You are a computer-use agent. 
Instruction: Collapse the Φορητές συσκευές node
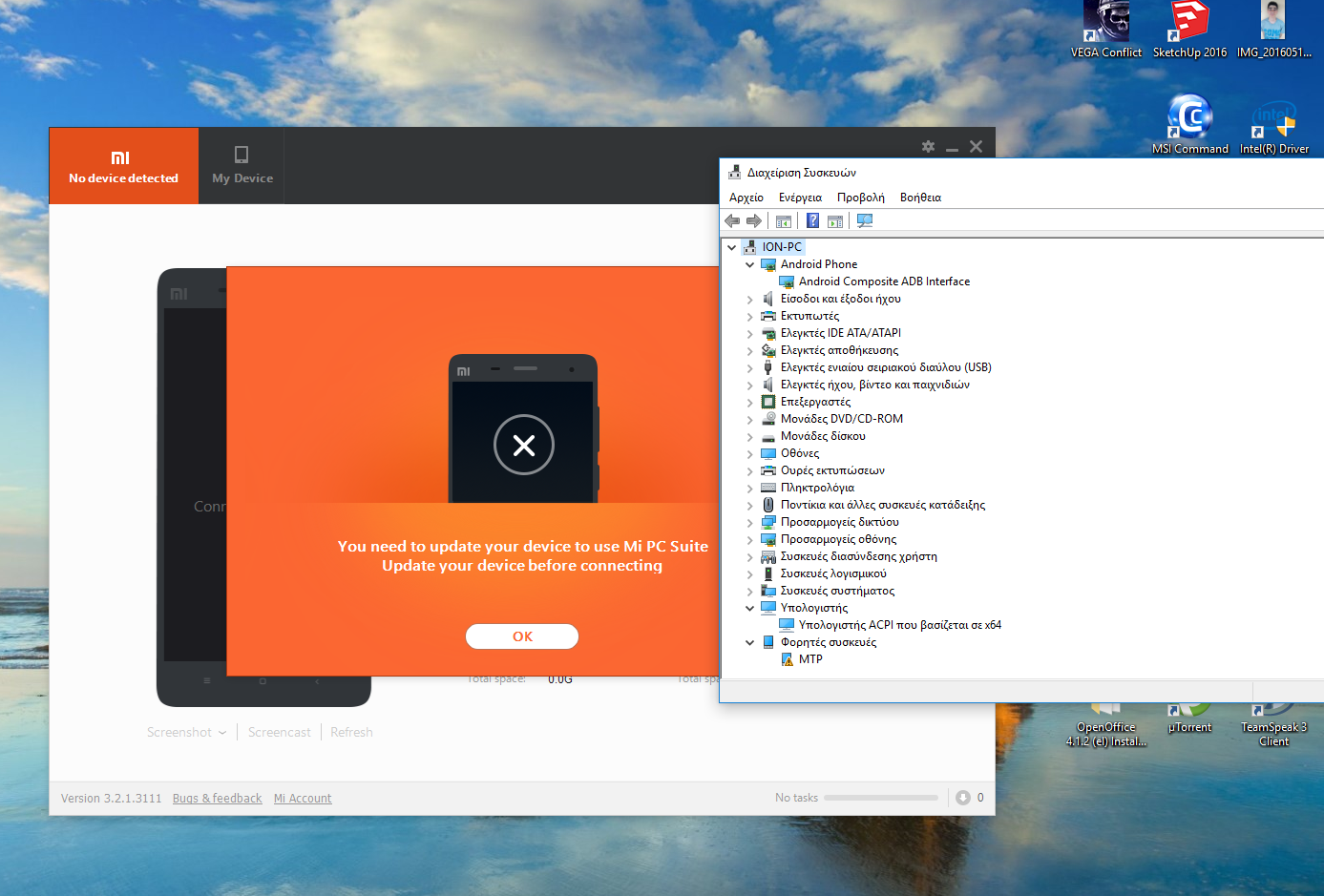[750, 643]
